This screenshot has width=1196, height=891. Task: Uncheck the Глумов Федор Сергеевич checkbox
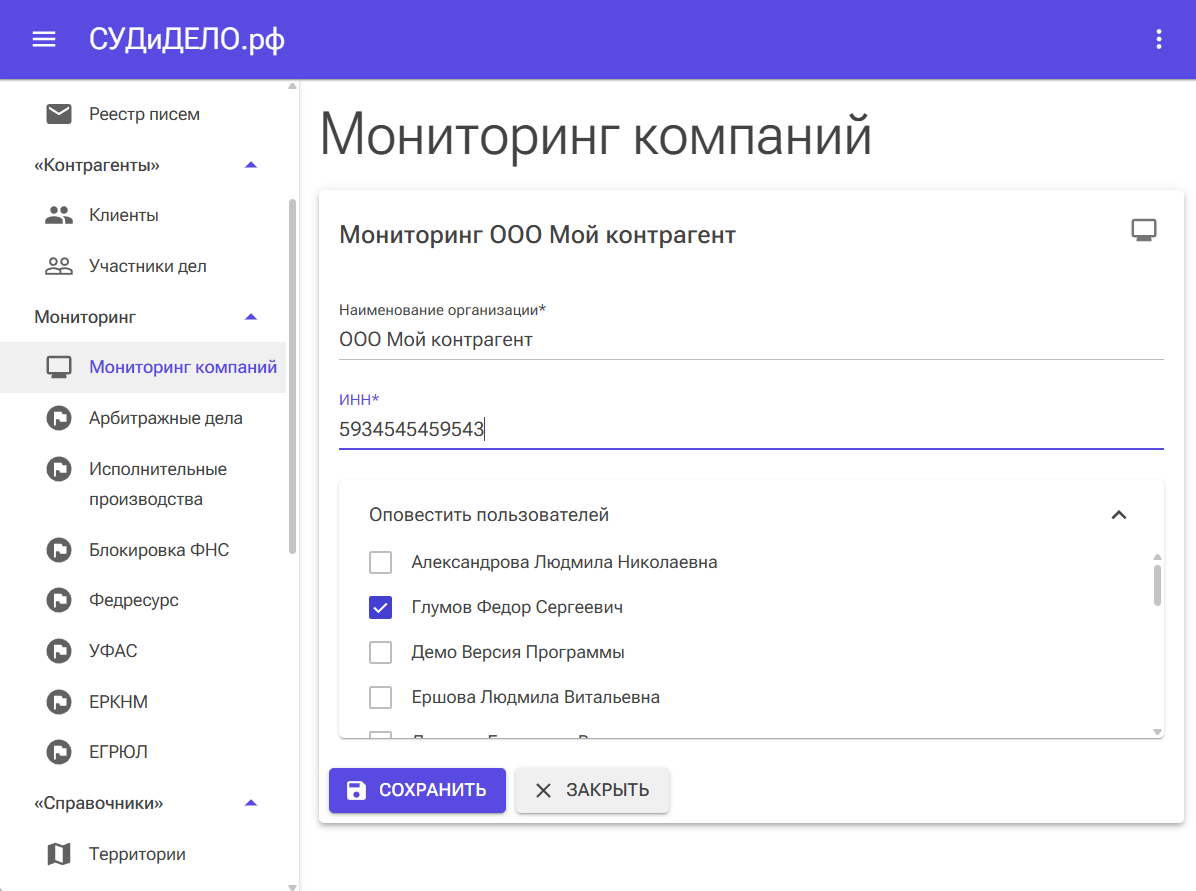click(x=380, y=607)
